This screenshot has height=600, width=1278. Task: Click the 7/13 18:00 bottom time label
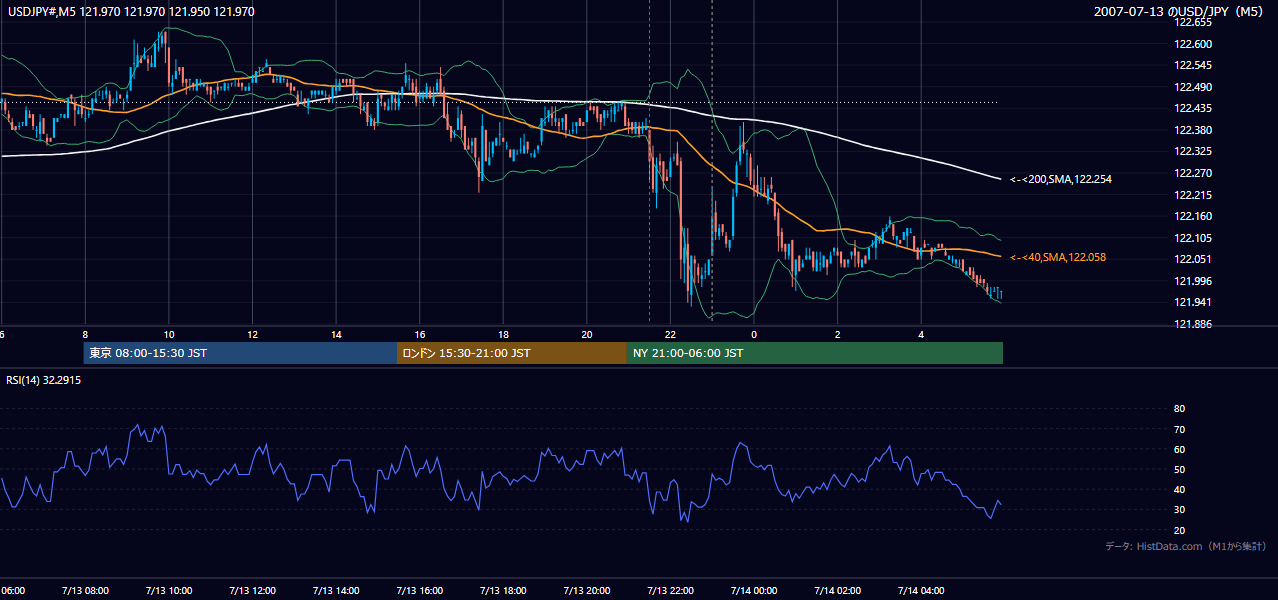503,590
